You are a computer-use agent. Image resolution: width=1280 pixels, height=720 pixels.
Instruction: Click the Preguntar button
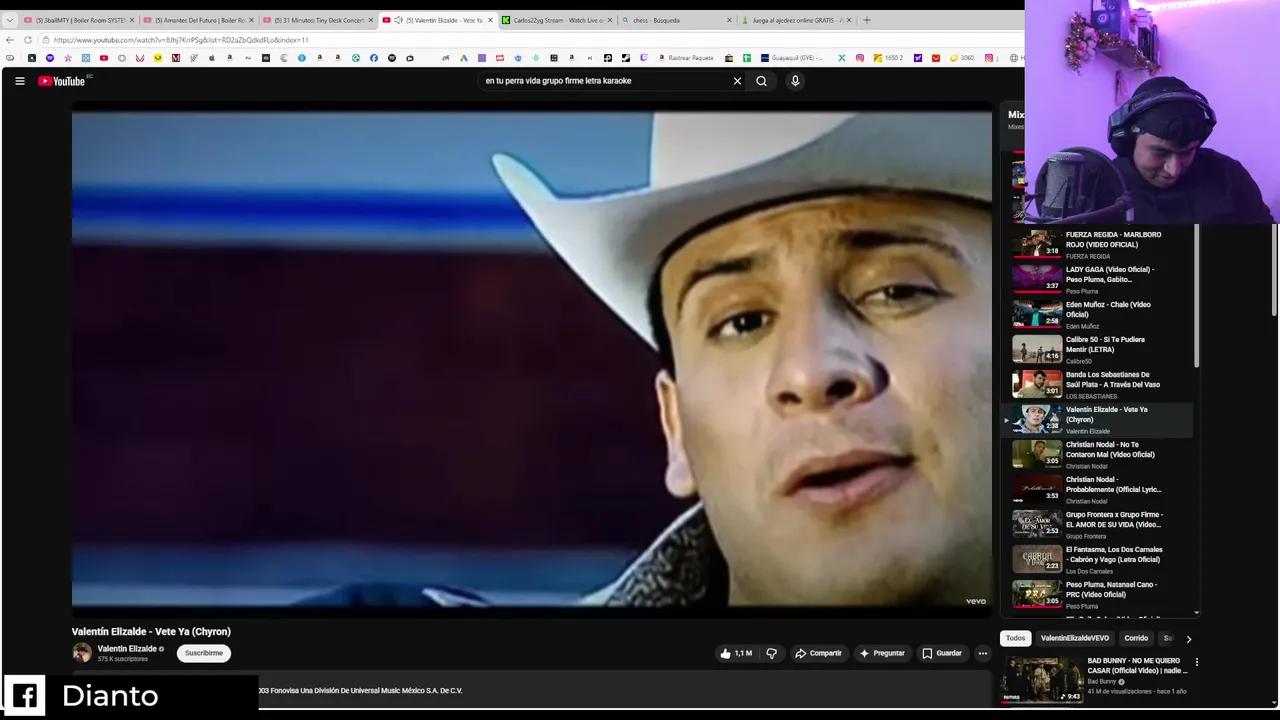click(882, 653)
